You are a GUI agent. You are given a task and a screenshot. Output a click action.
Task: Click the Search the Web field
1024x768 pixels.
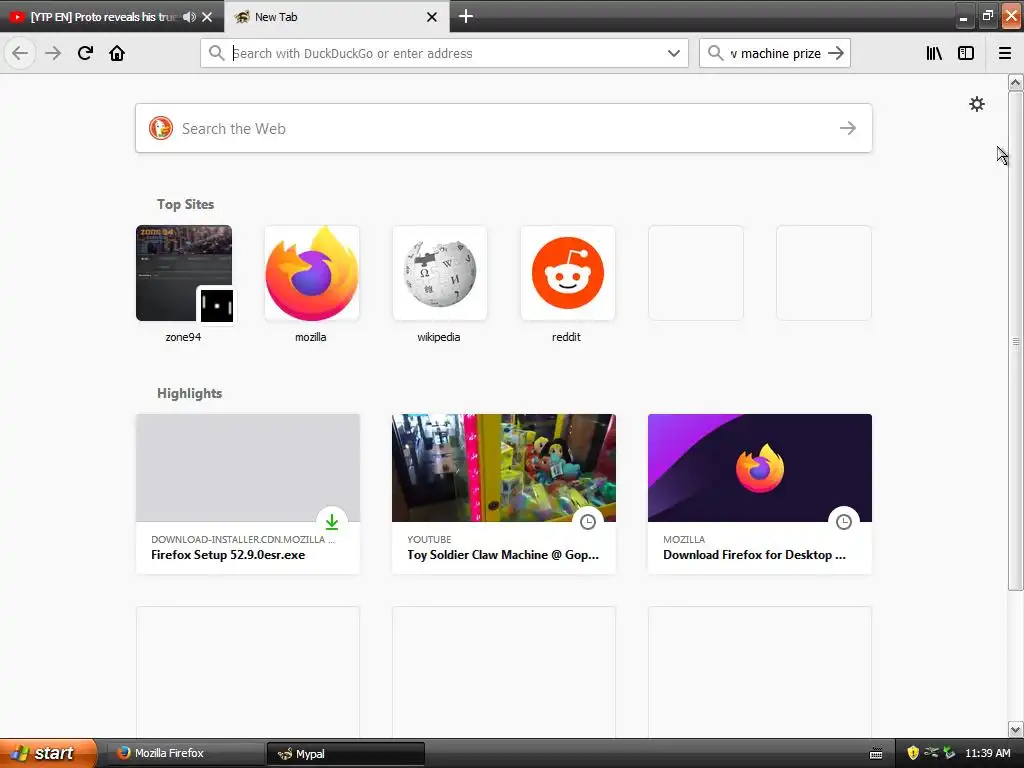pos(504,128)
